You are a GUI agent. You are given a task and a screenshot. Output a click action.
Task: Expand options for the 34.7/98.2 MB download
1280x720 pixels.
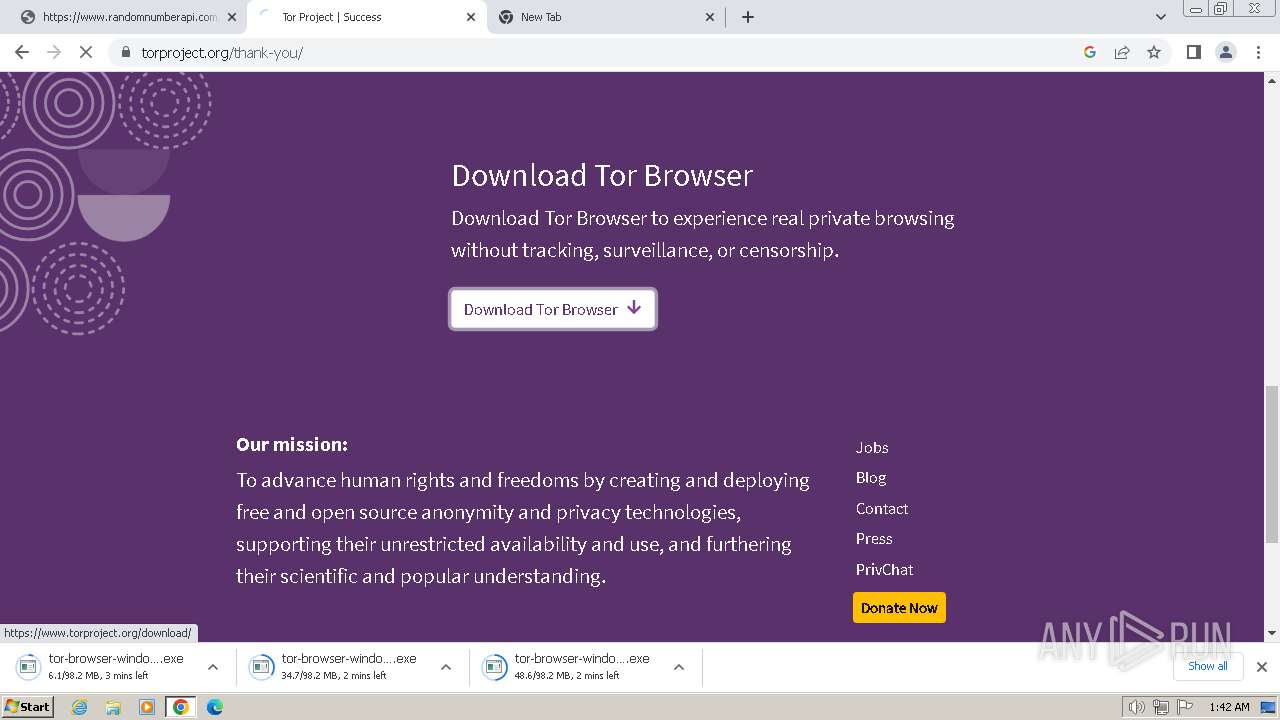446,667
